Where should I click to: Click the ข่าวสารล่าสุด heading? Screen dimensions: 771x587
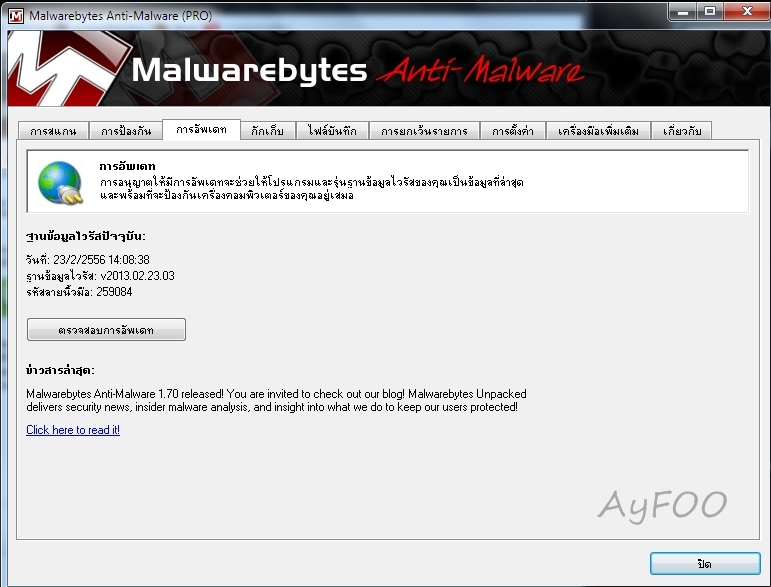pyautogui.click(x=60, y=370)
